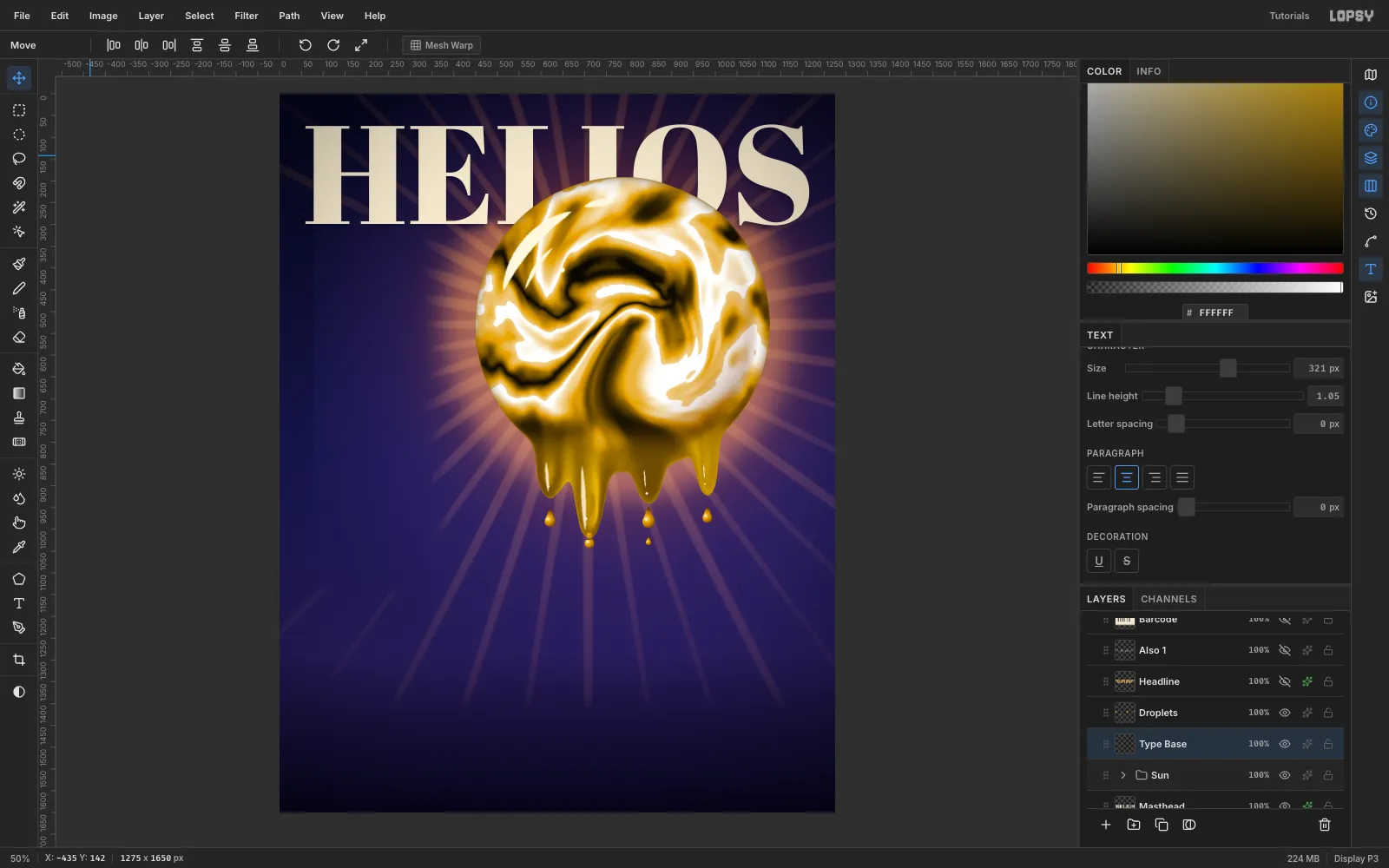Toggle effects on the Headline layer
The height and width of the screenshot is (868, 1389).
1307,681
